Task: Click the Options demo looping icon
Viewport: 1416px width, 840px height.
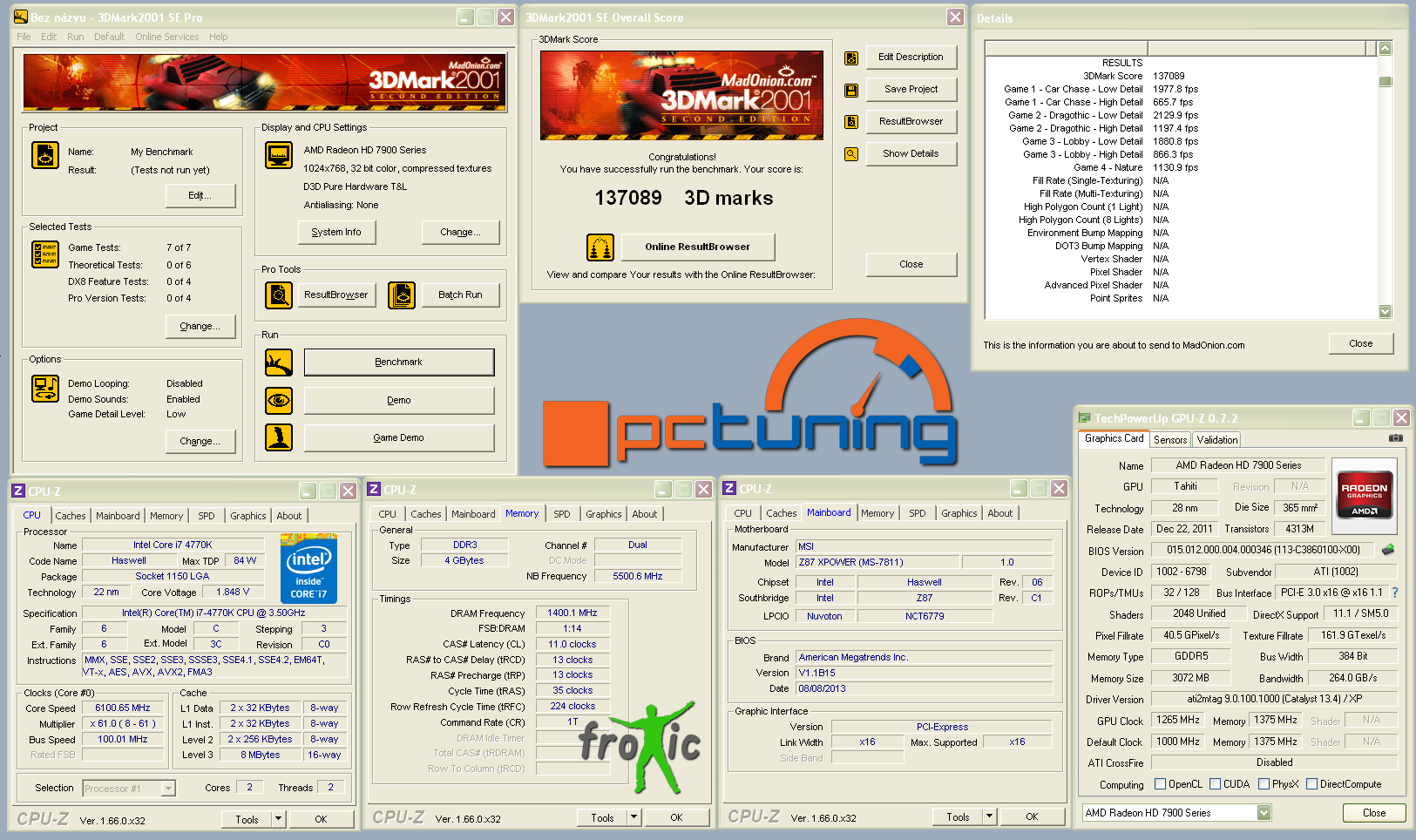Action: pyautogui.click(x=45, y=388)
